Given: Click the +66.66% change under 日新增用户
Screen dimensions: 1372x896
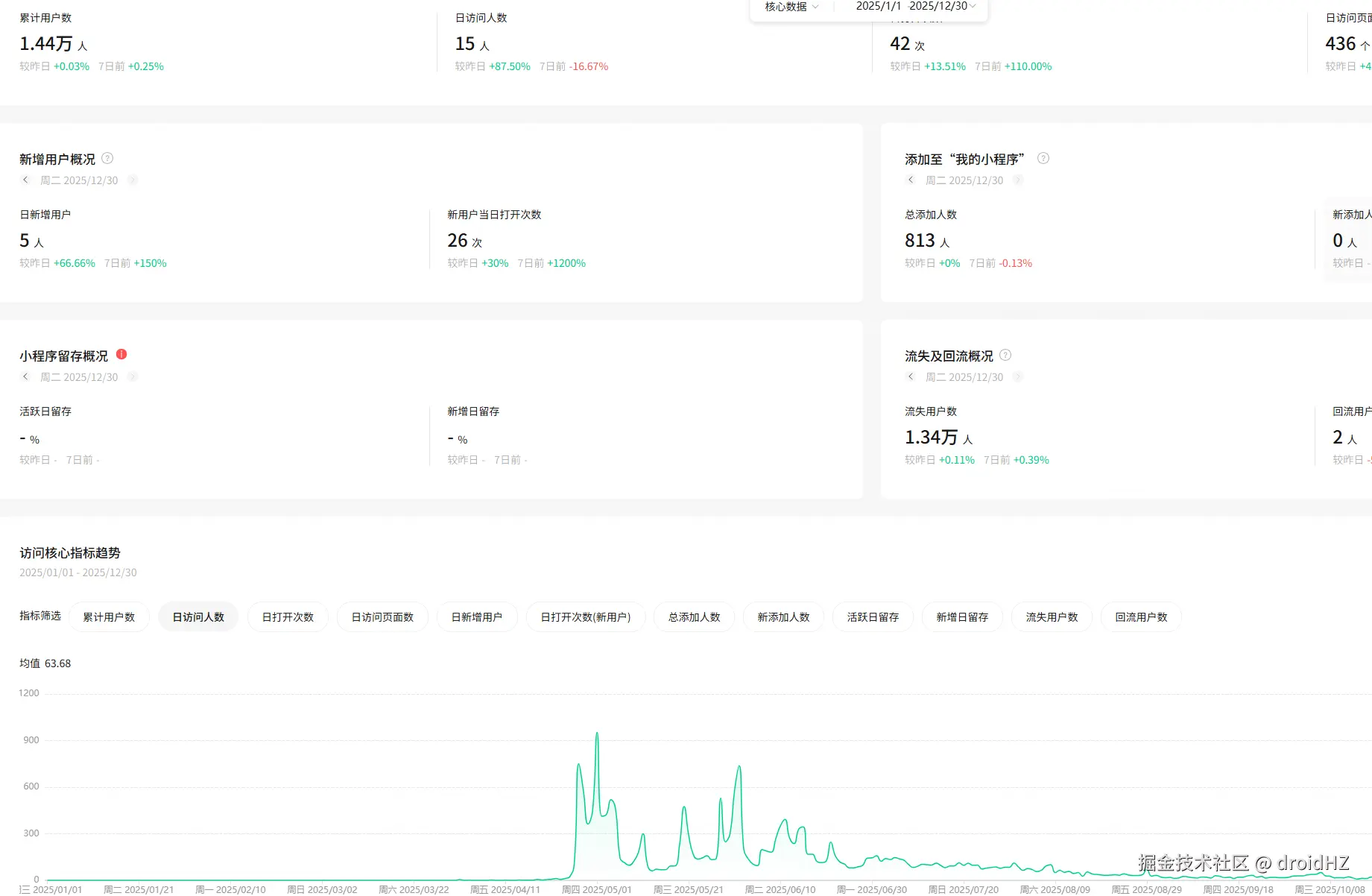Looking at the screenshot, I should (x=75, y=263).
